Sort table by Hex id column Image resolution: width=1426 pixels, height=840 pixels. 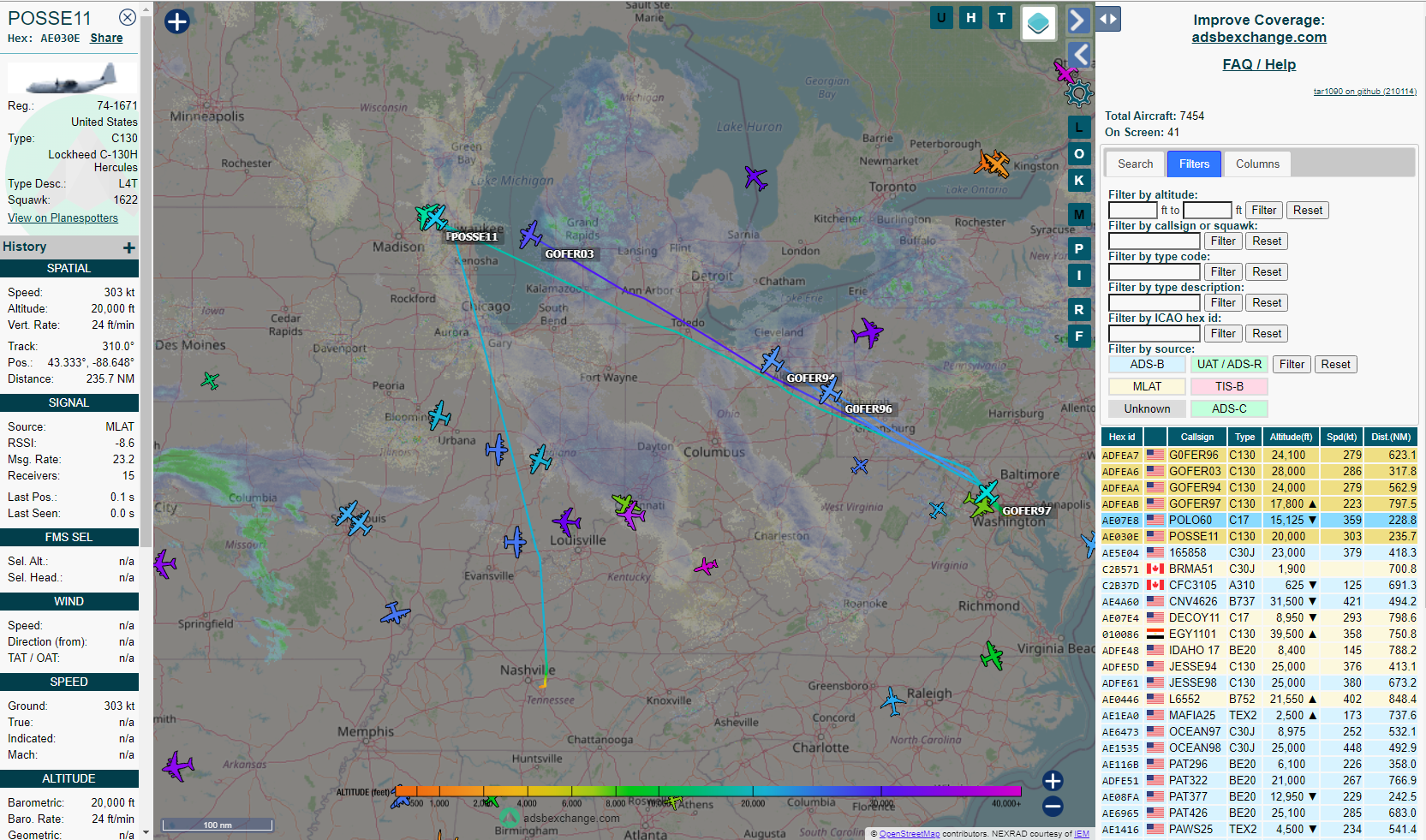click(x=1122, y=437)
